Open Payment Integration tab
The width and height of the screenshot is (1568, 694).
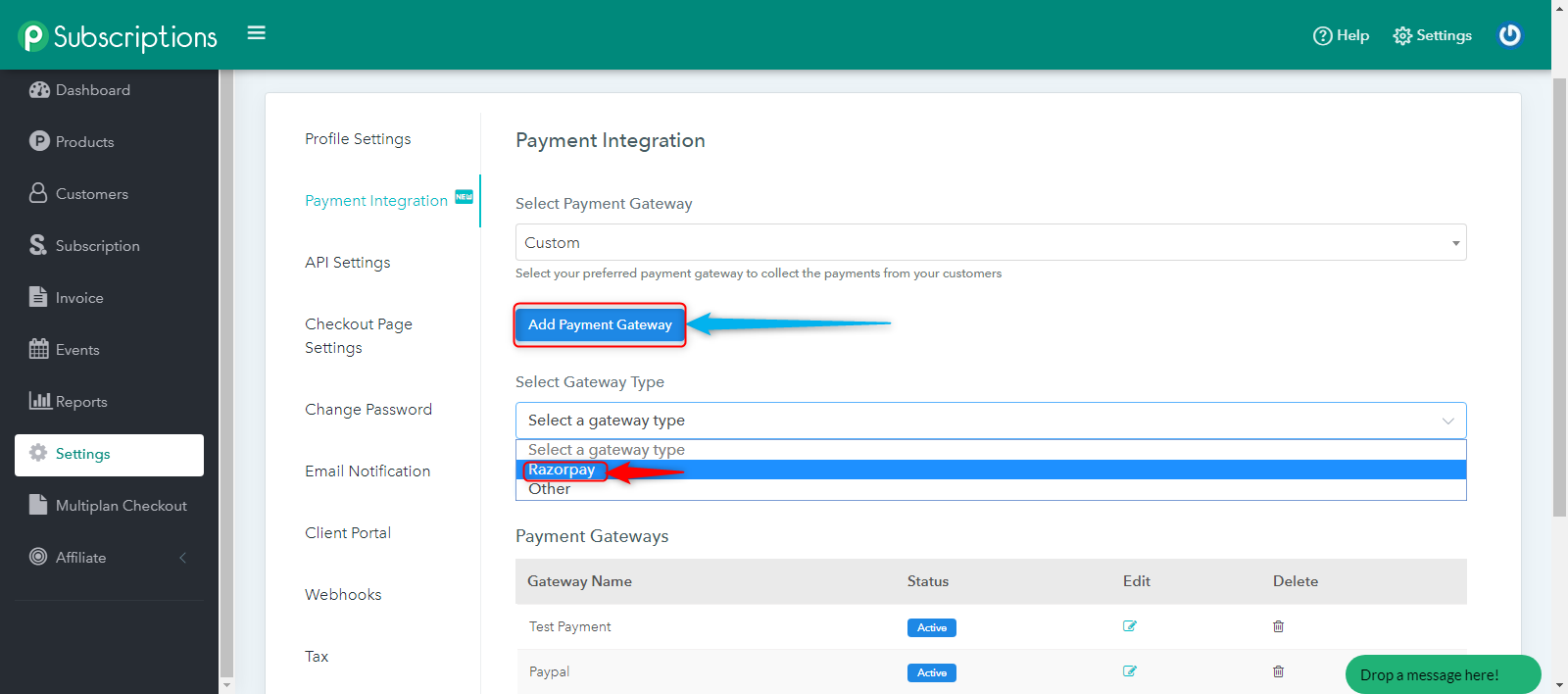[x=376, y=201]
